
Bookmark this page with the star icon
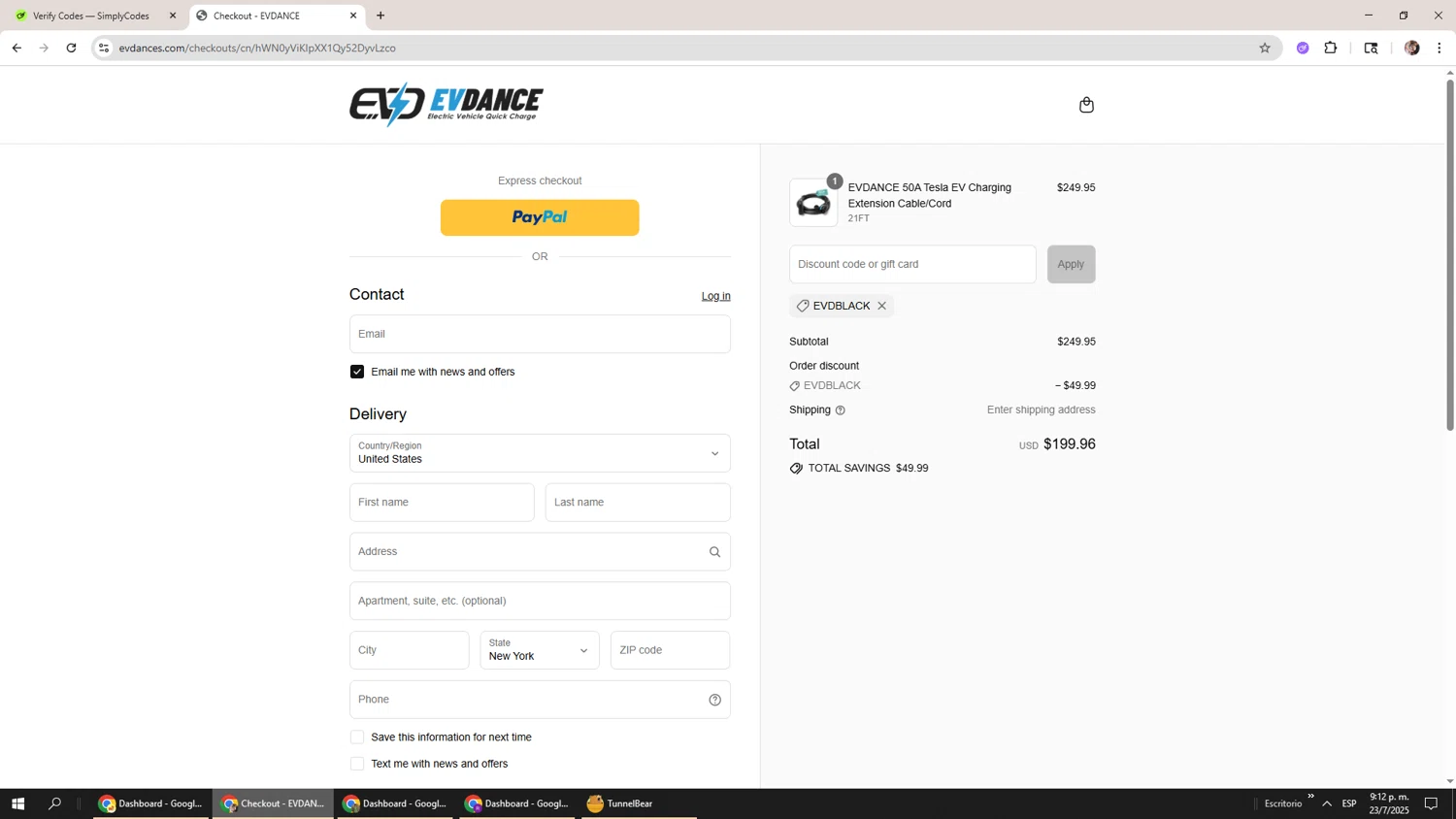pos(1264,48)
